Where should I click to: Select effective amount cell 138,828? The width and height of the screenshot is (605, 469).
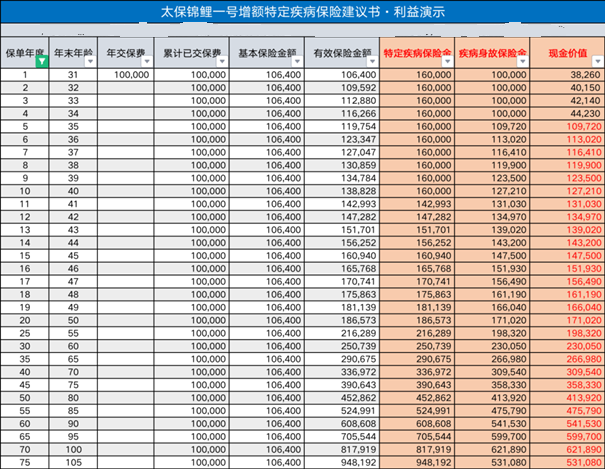tap(342, 191)
